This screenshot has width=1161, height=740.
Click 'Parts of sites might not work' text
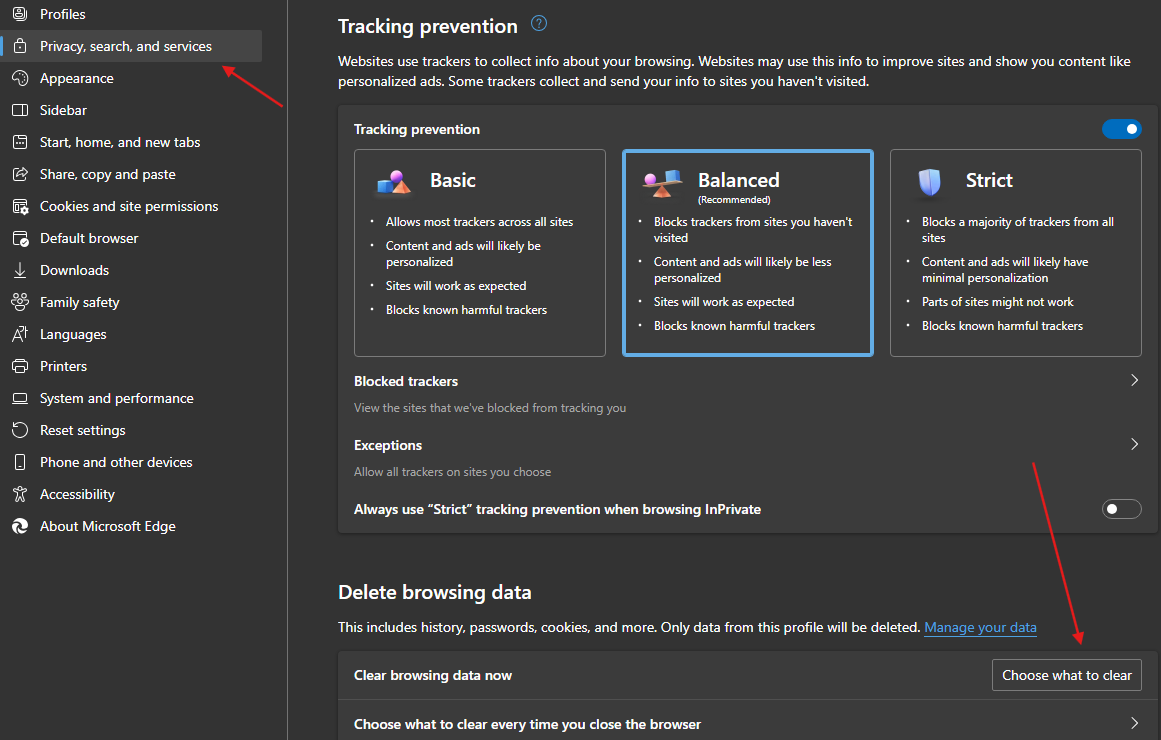tap(997, 301)
